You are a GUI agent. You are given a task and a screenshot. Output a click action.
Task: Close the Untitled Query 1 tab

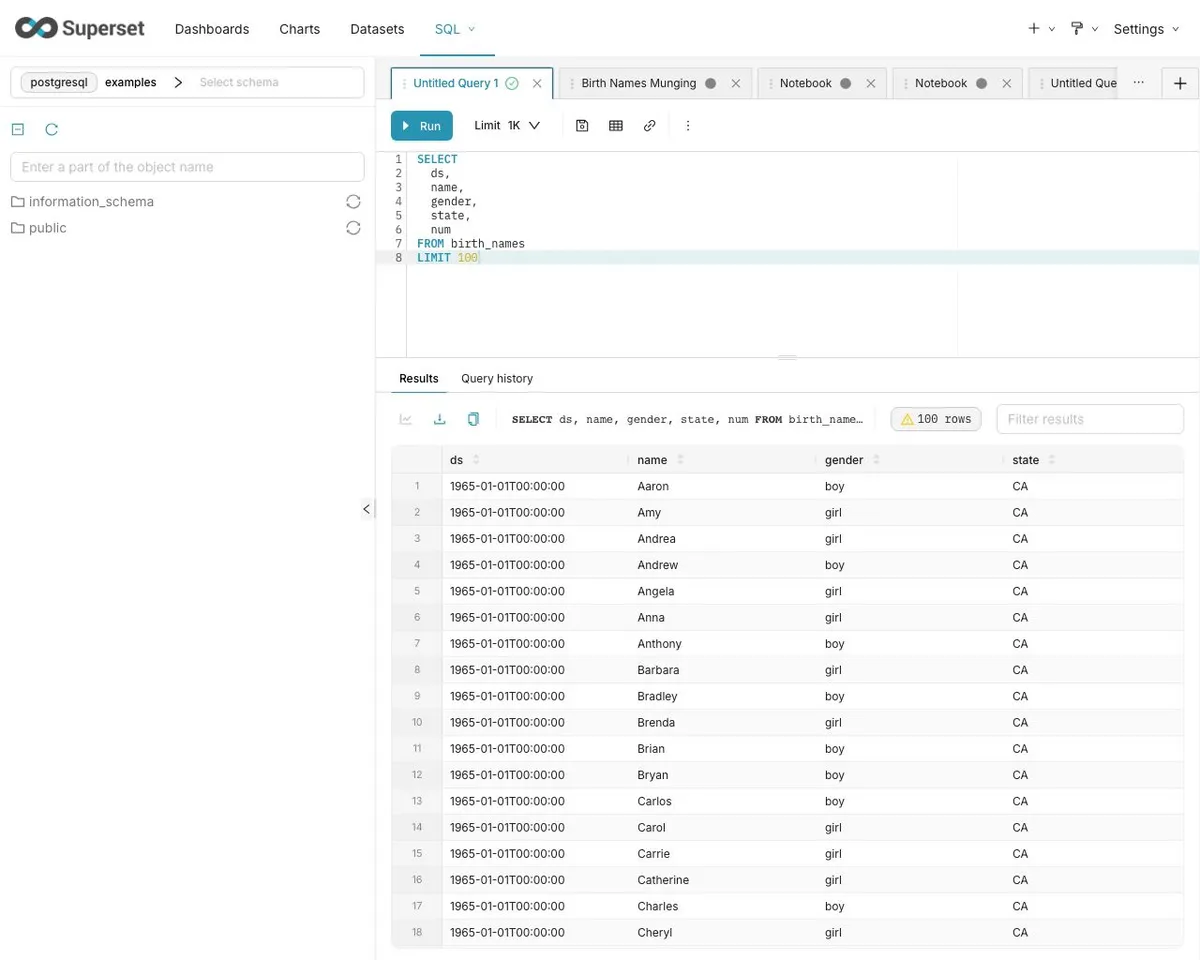pyautogui.click(x=537, y=83)
